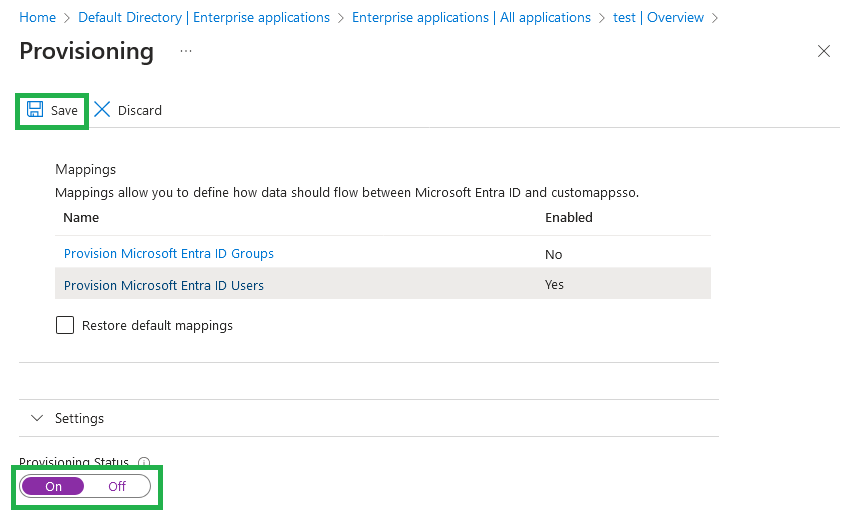
Task: Click breadcrumb chevron after test | Overview
Action: click(x=715, y=18)
